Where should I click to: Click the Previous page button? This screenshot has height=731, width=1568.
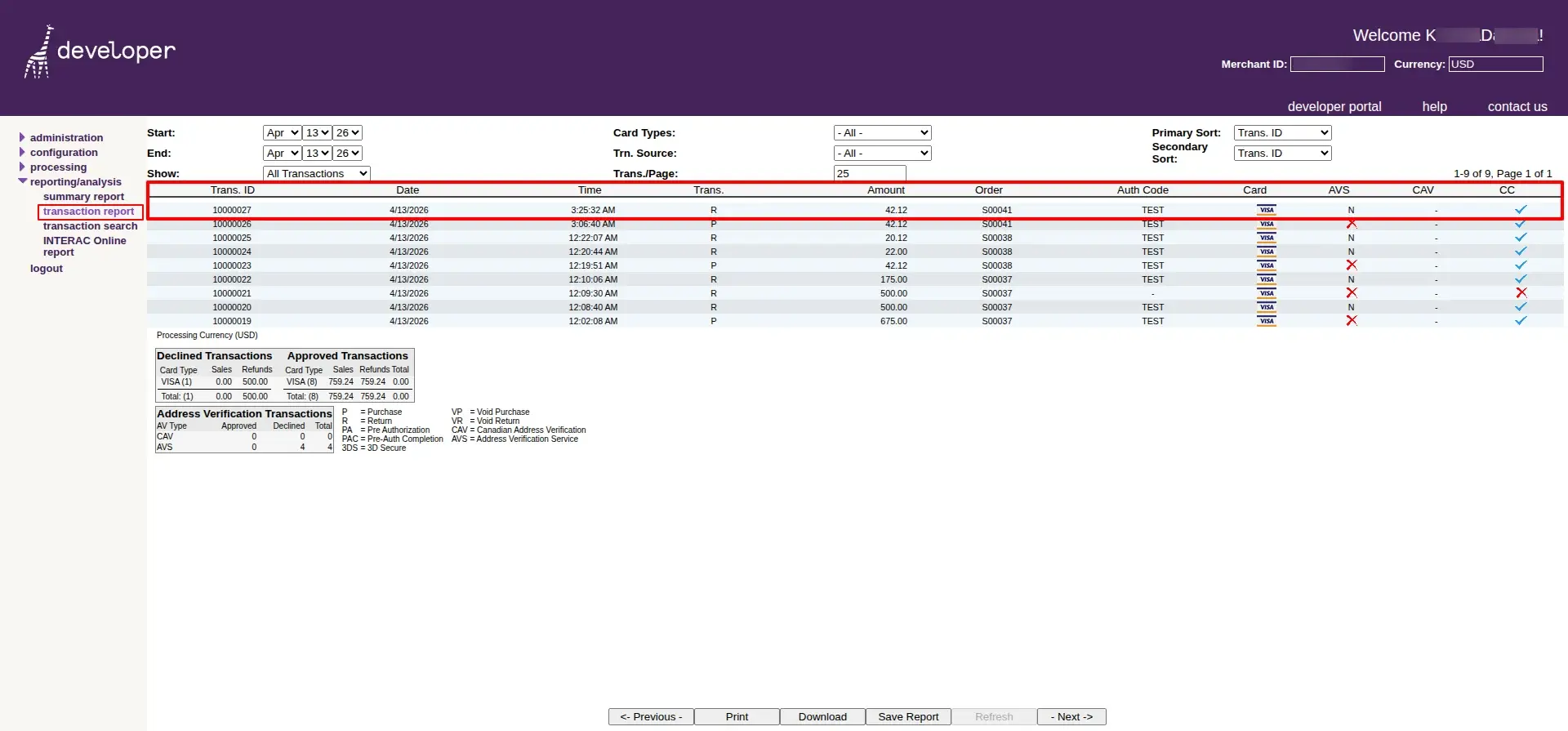click(x=651, y=716)
